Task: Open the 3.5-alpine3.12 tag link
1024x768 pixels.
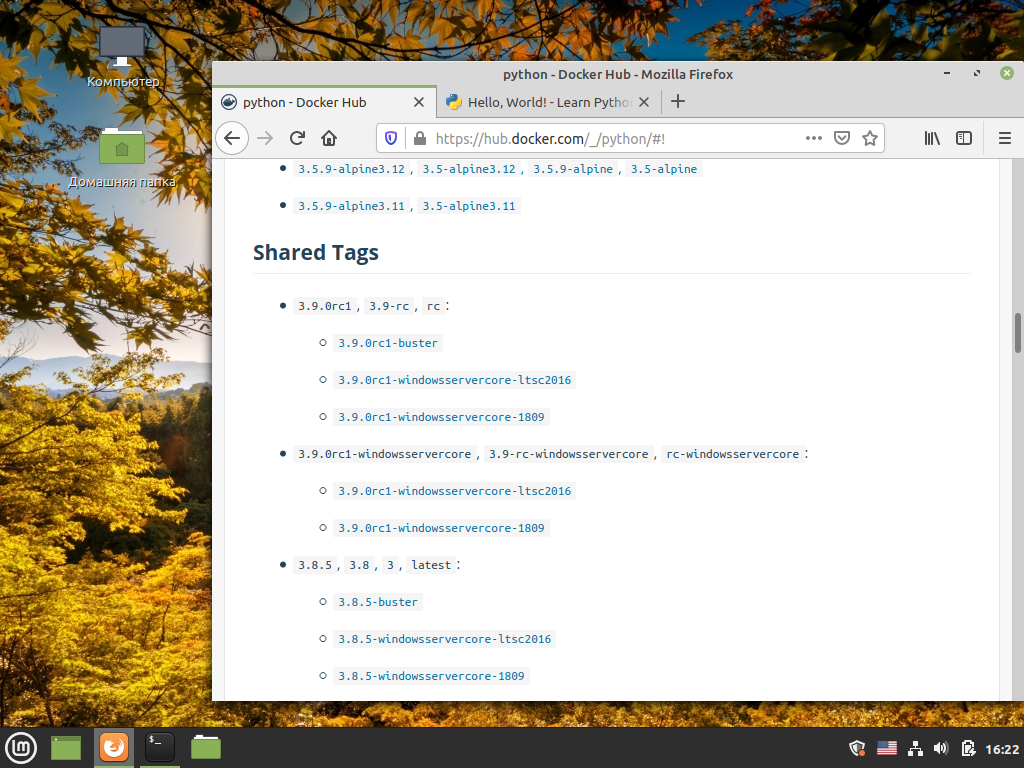Action: coord(469,169)
